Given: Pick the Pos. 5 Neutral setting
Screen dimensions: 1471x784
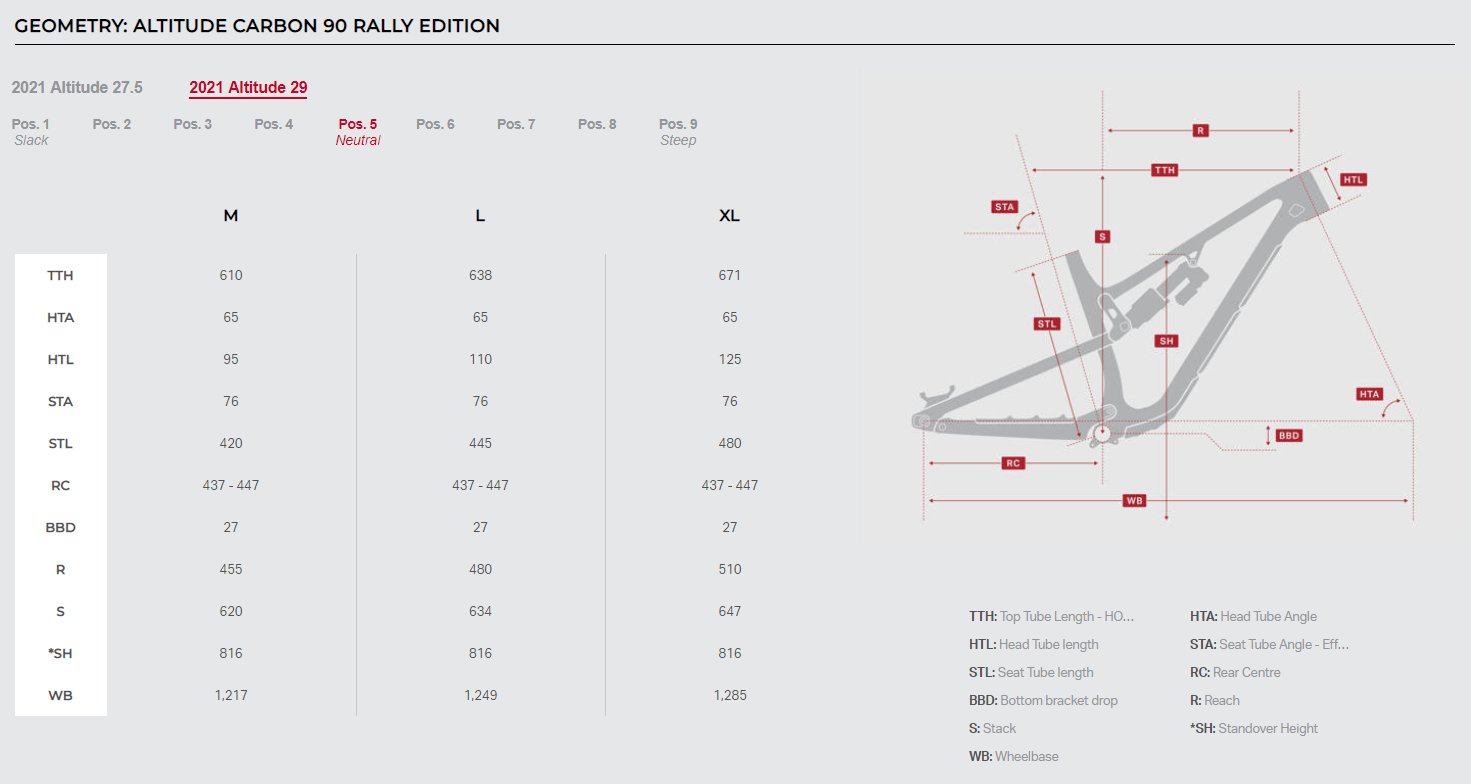Looking at the screenshot, I should pyautogui.click(x=358, y=131).
